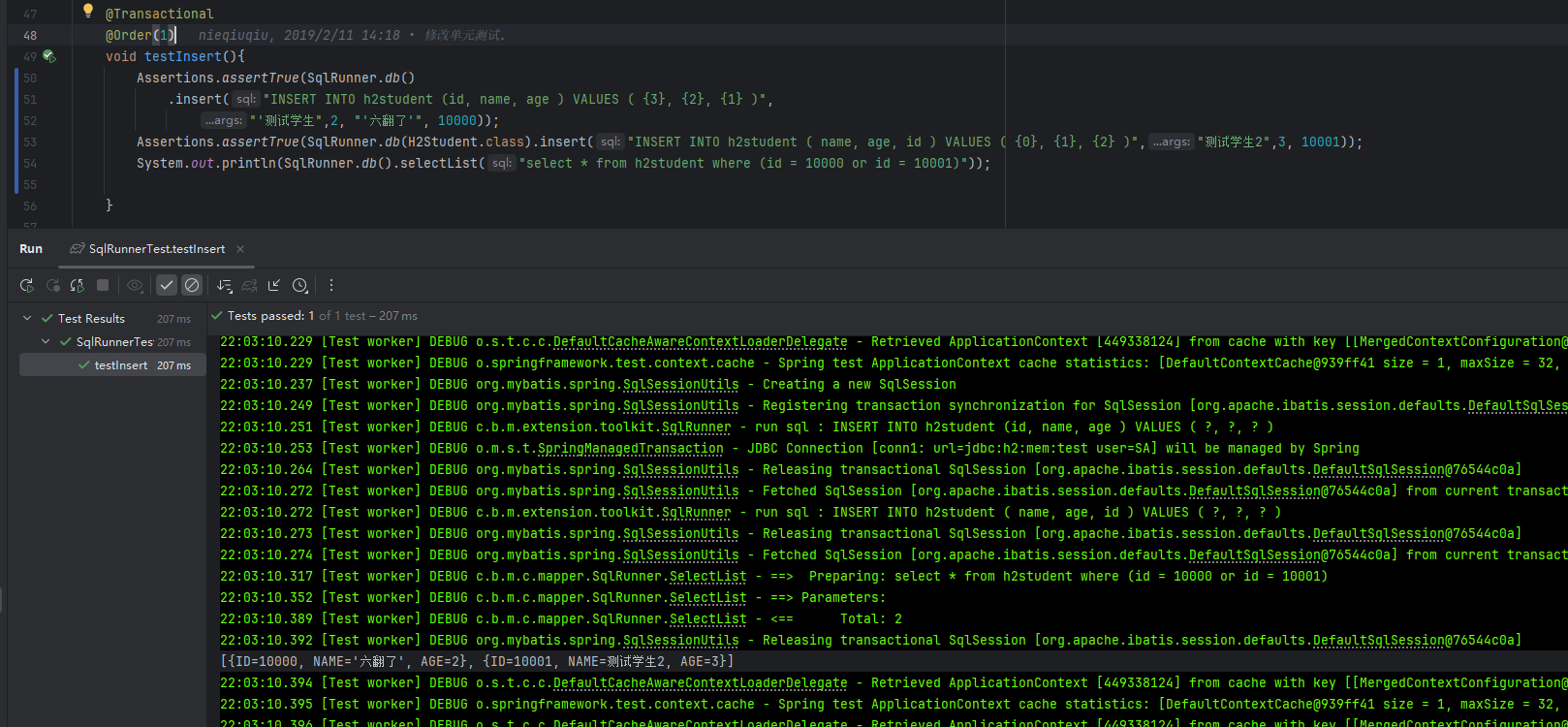Click the import tests icon

click(274, 285)
